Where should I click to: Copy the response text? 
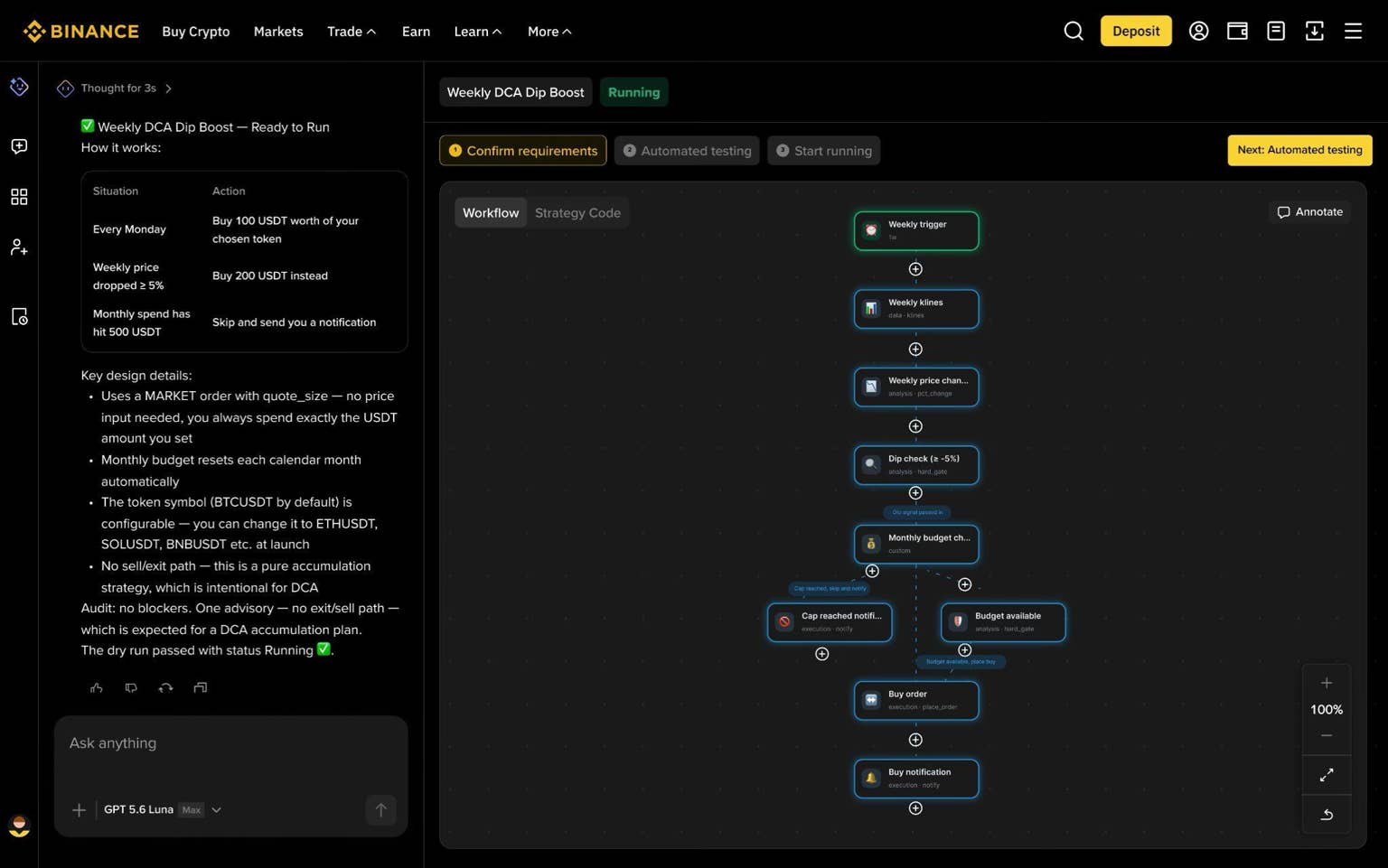click(x=201, y=688)
